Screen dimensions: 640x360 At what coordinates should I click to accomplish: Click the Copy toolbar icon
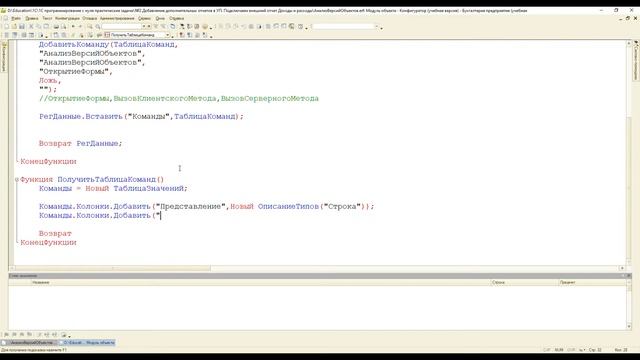38,27
